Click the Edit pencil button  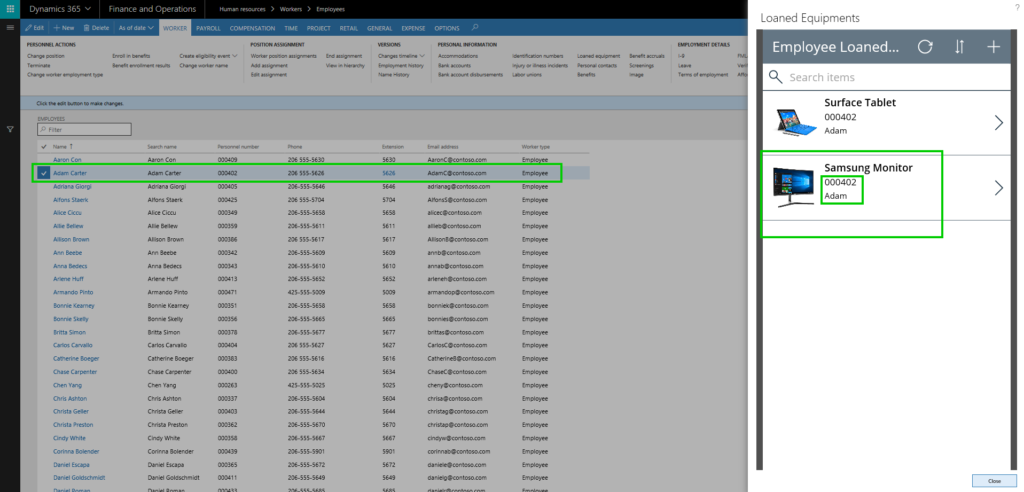[x=35, y=28]
